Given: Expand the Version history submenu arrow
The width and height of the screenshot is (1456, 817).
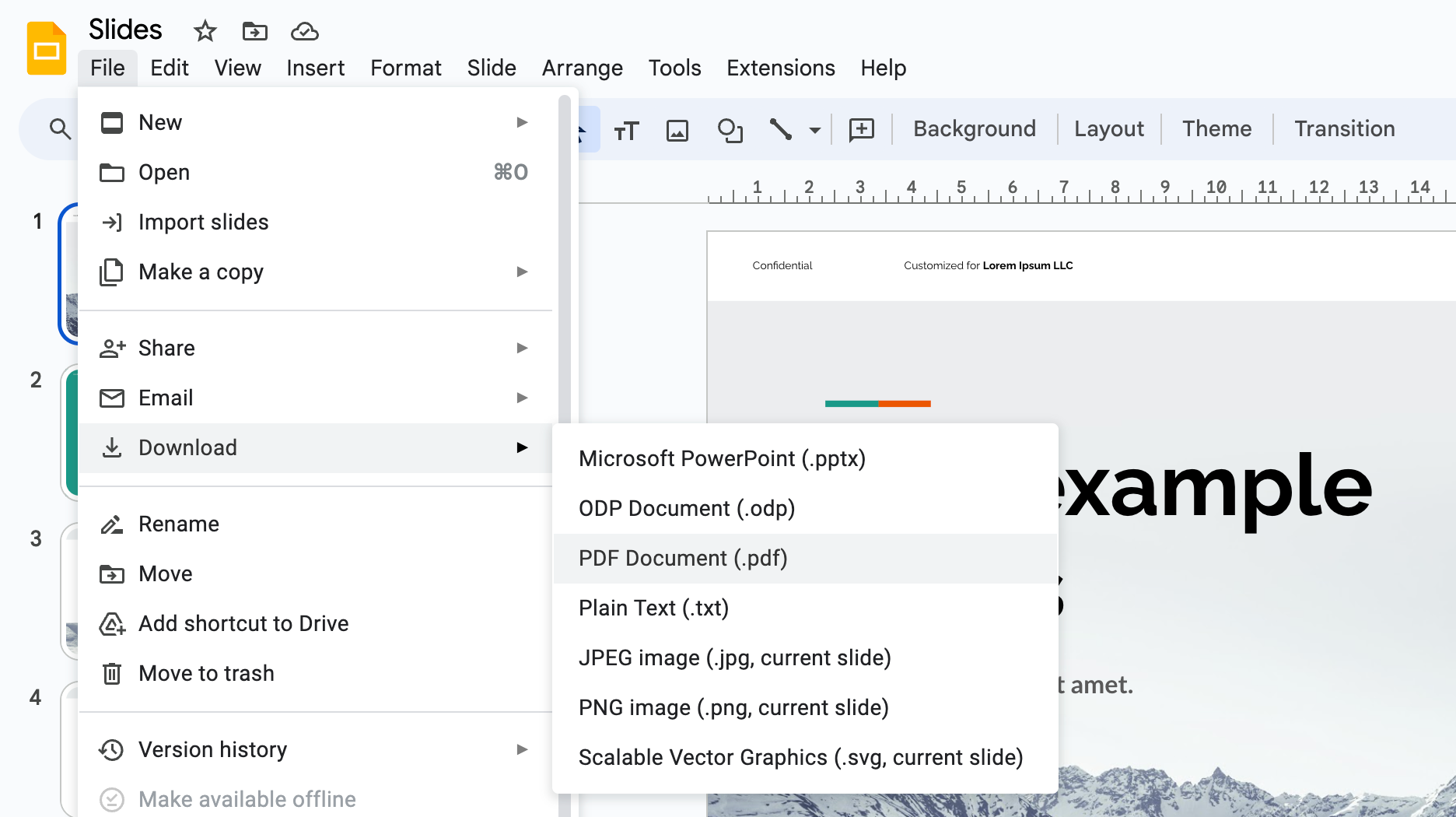Looking at the screenshot, I should click(522, 749).
